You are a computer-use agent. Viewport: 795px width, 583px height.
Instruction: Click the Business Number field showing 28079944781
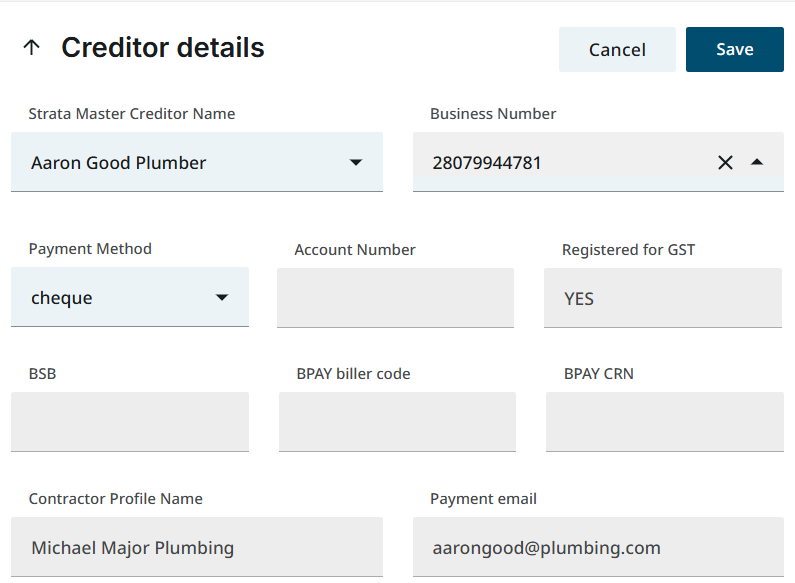[560, 162]
